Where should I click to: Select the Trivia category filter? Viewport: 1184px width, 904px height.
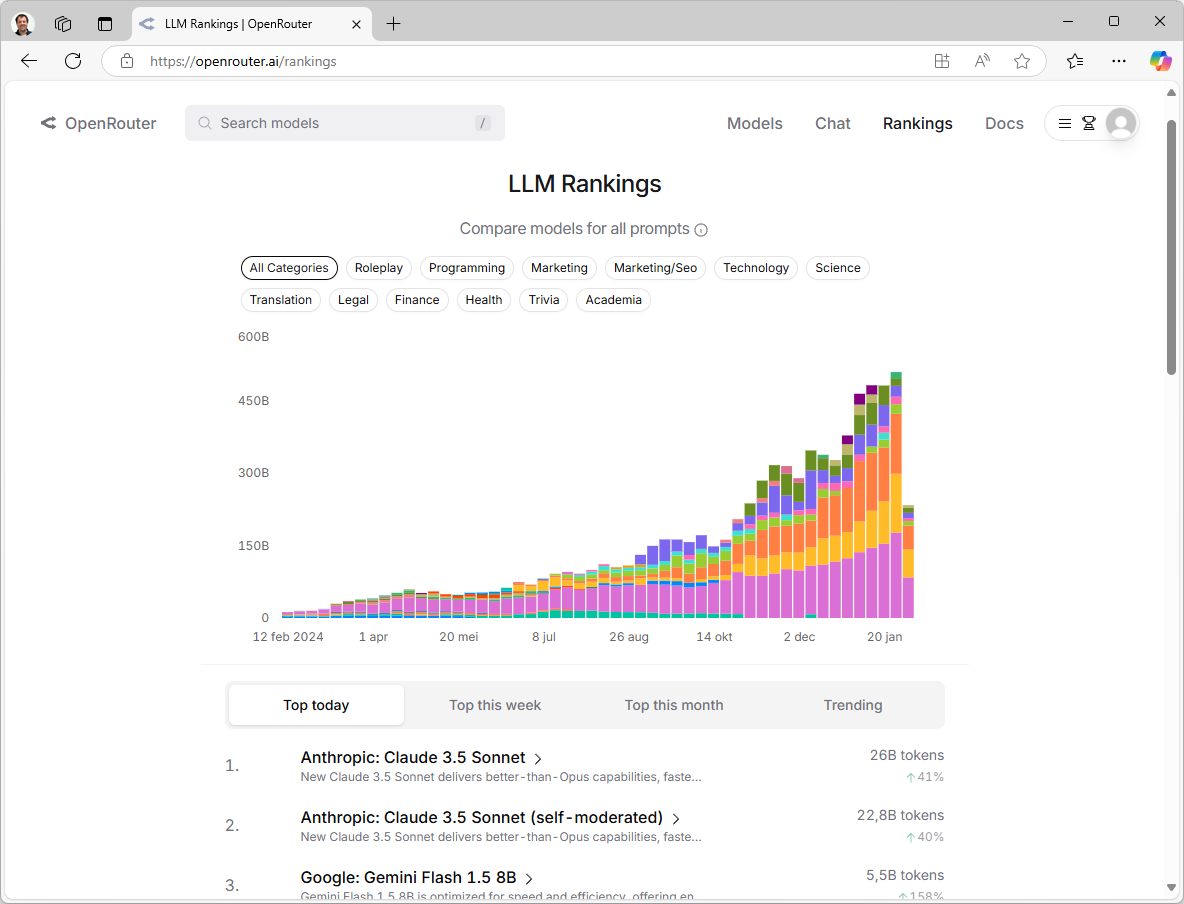pyautogui.click(x=544, y=300)
